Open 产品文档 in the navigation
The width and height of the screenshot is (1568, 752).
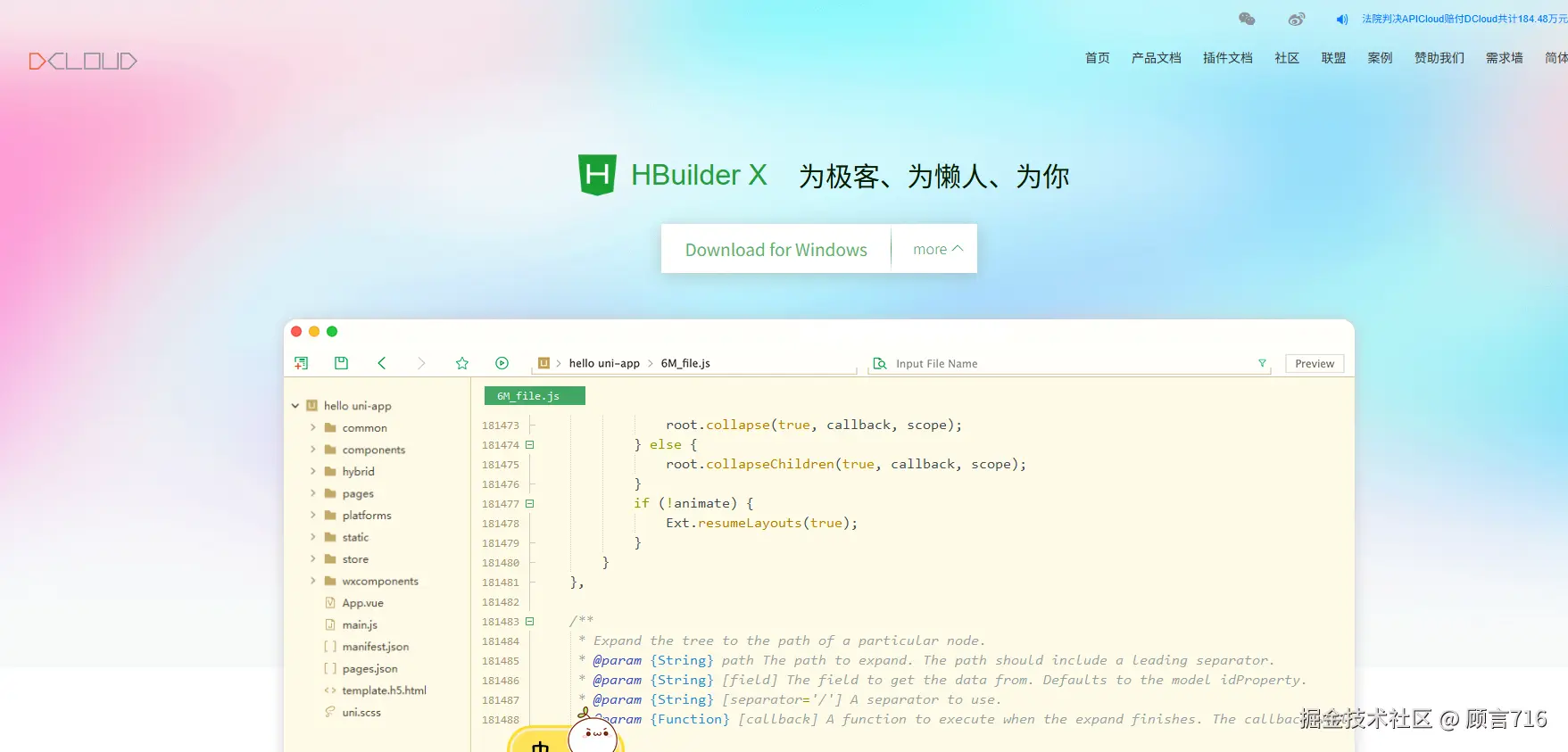pyautogui.click(x=1157, y=58)
